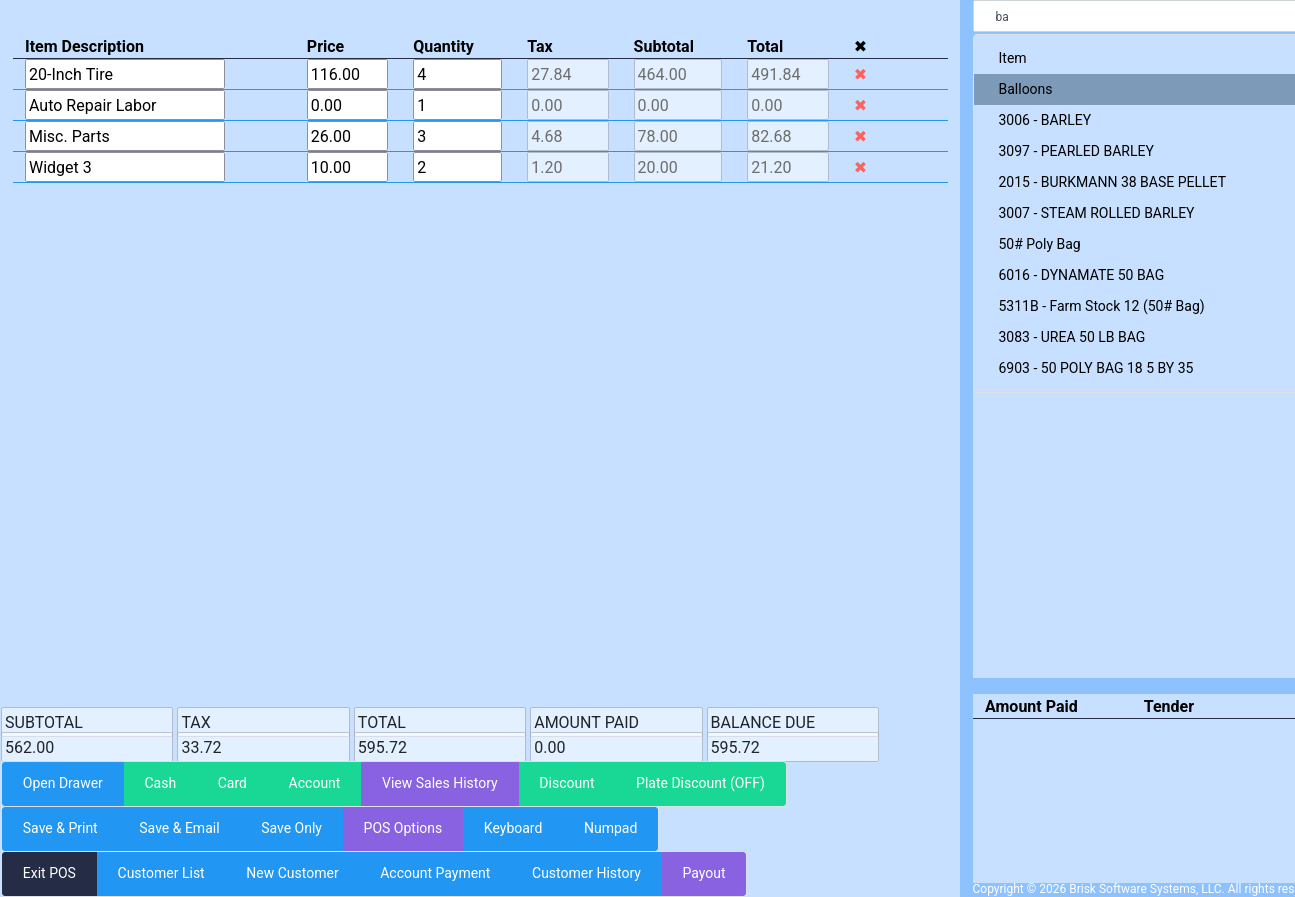Turn on Plate Discount
Viewport: 1295px width, 897px height.
click(x=701, y=783)
